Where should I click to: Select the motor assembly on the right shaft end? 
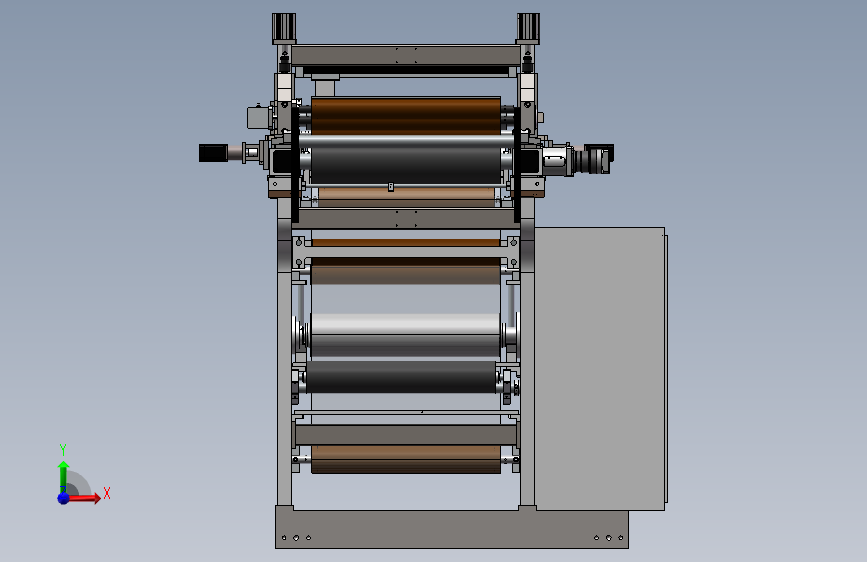click(578, 159)
